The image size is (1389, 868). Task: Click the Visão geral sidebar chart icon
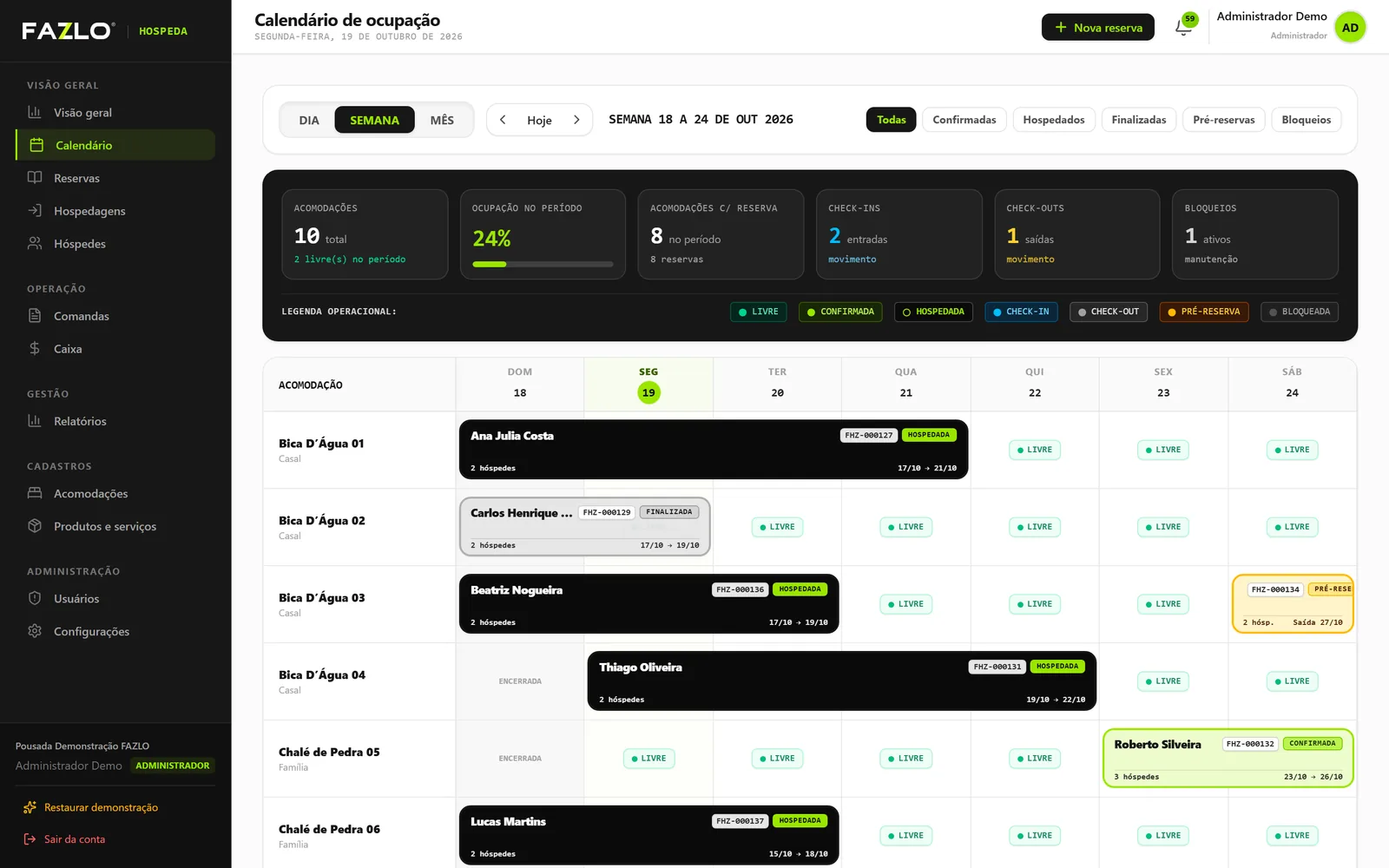click(35, 112)
